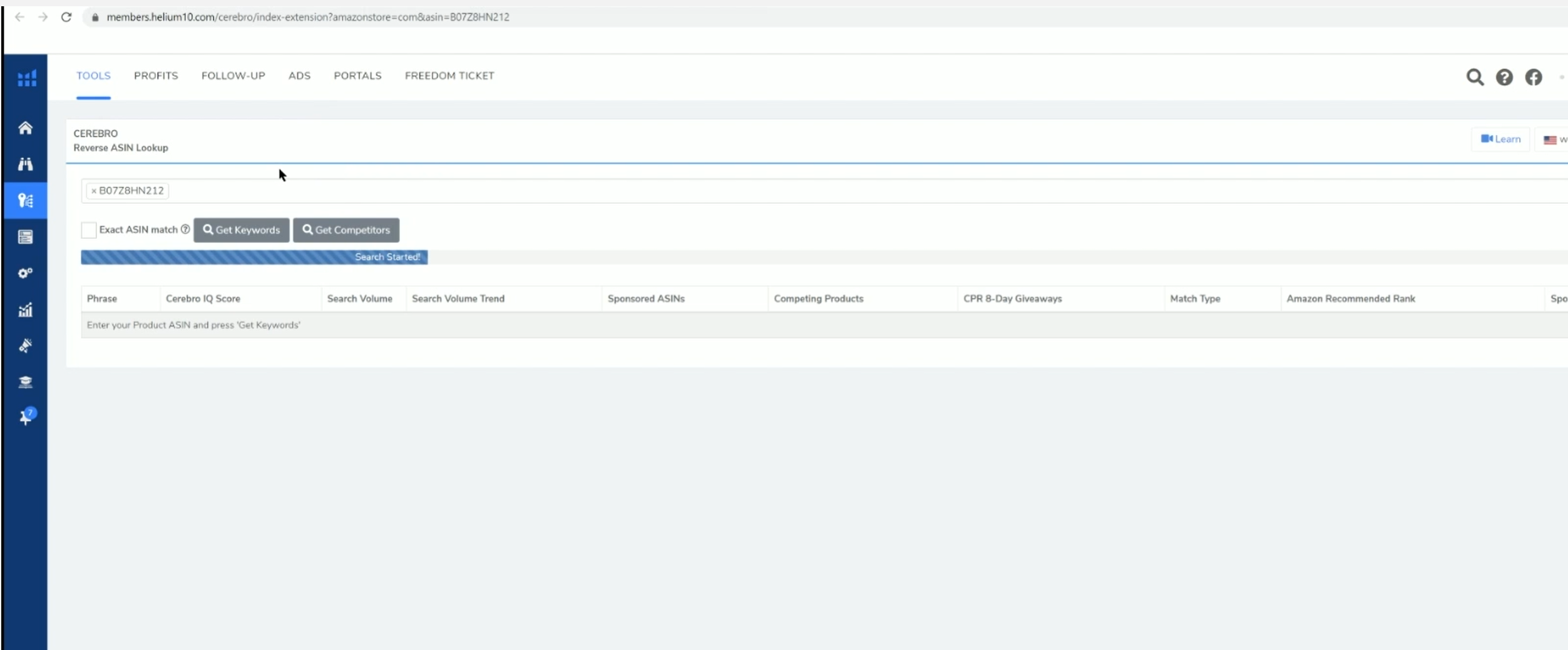Remove the B07Z8HN212 ASIN tag
Image resolution: width=1568 pixels, height=650 pixels.
pyautogui.click(x=94, y=191)
